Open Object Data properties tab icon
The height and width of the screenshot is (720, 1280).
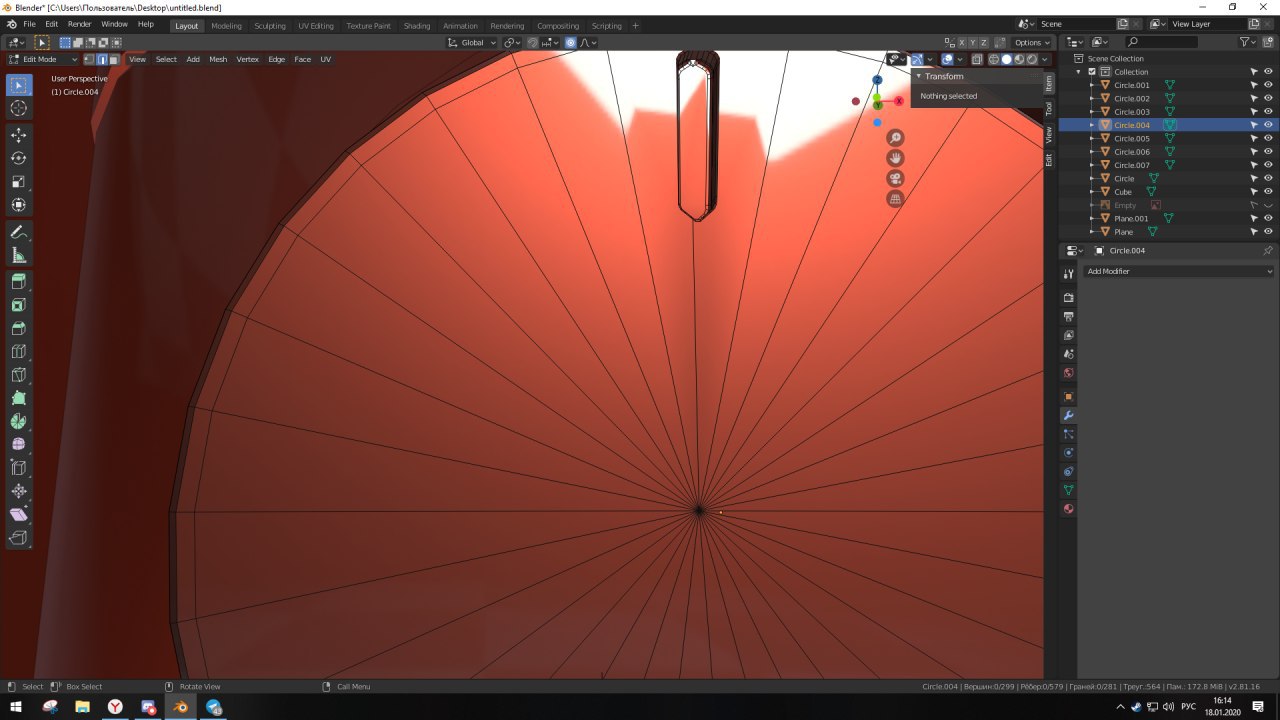click(x=1068, y=490)
